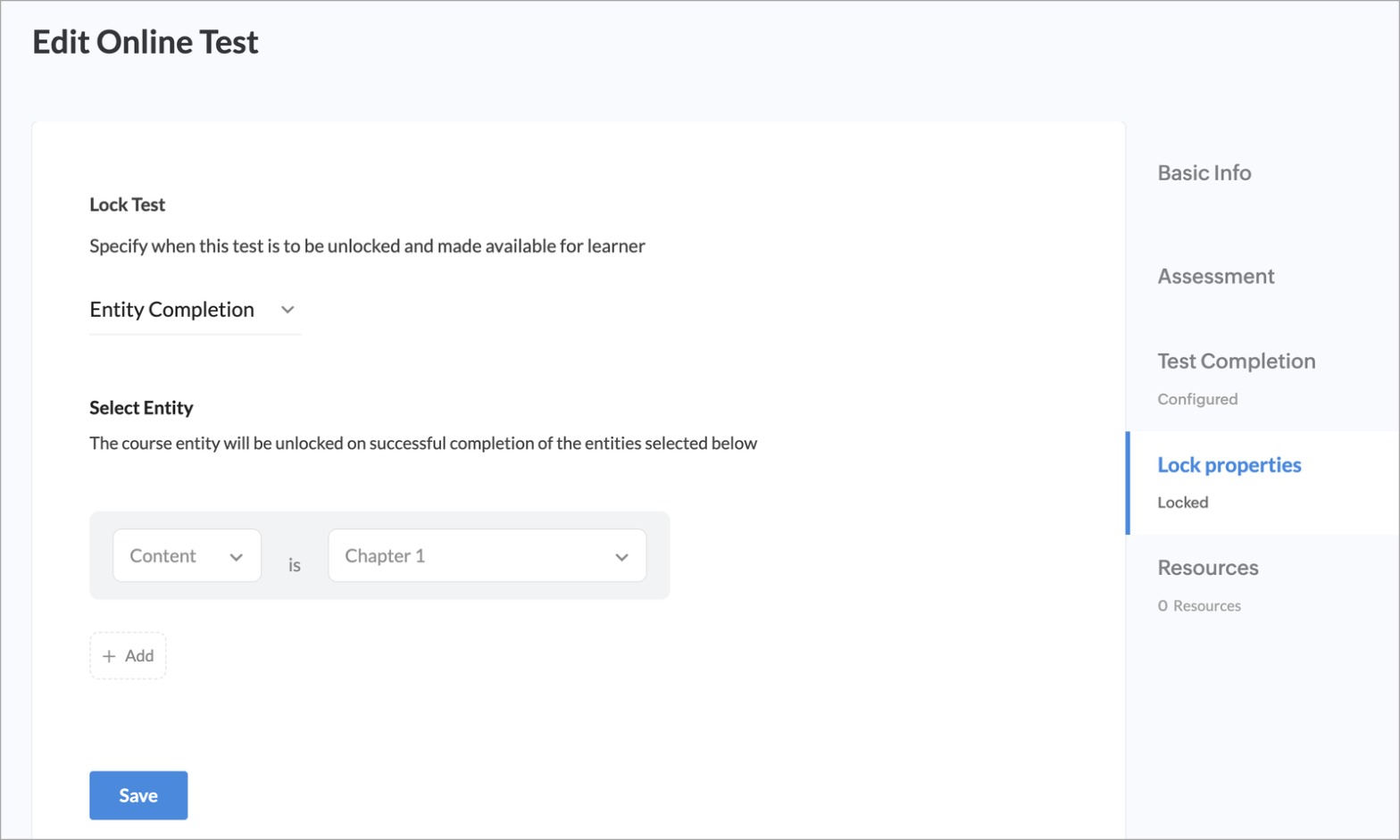This screenshot has width=1400, height=840.
Task: Click the Lock Test heading
Action: pos(127,204)
